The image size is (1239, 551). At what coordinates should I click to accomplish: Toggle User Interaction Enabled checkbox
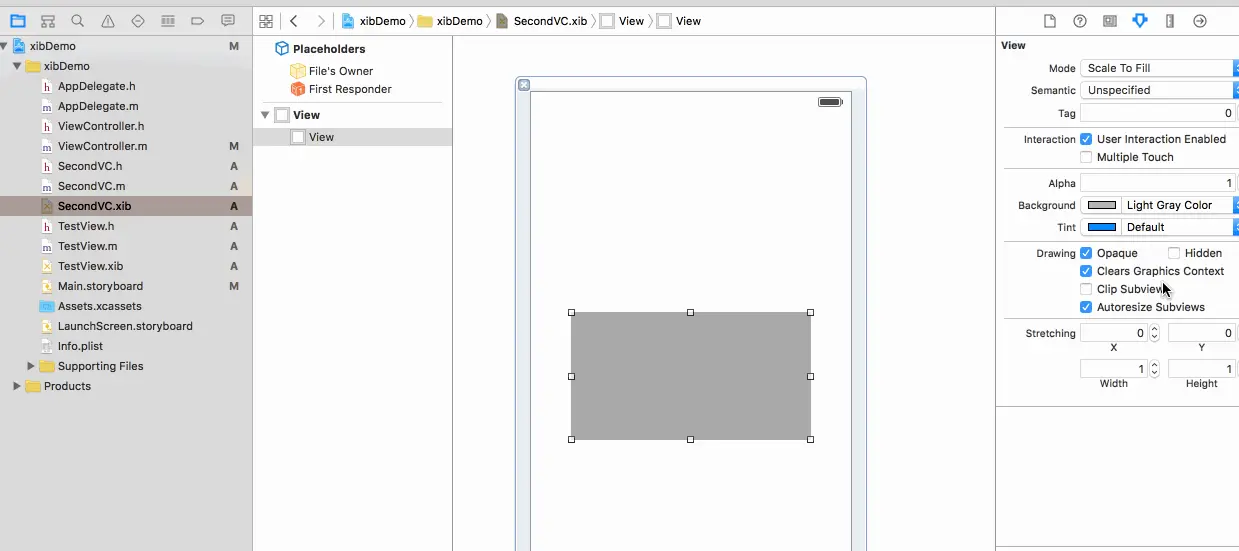click(x=1086, y=139)
